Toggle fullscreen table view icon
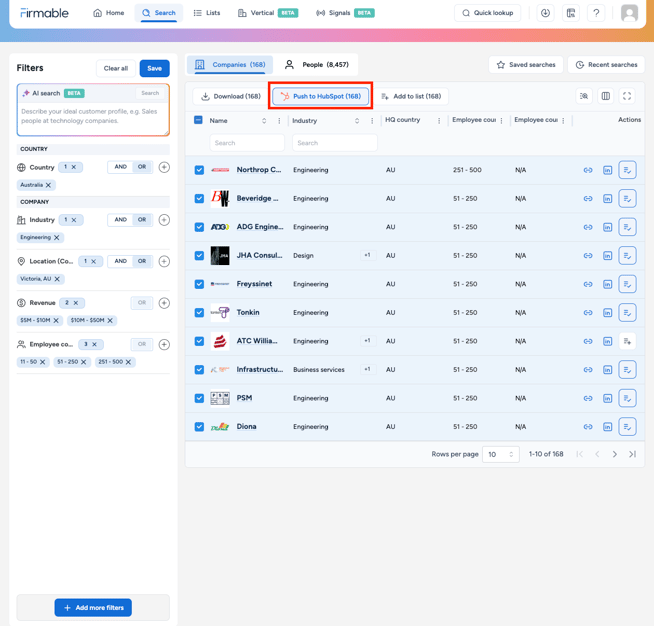Image resolution: width=654 pixels, height=626 pixels. click(626, 96)
